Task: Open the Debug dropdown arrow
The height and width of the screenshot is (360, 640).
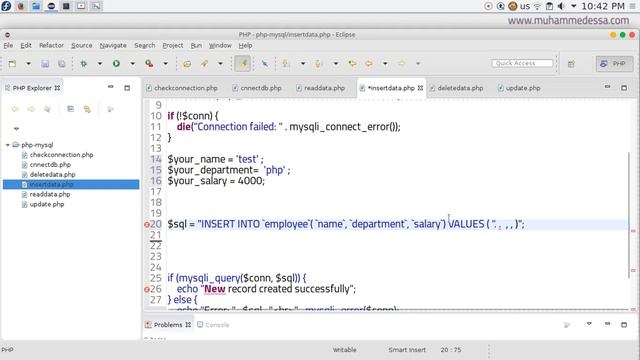Action: (x=100, y=64)
